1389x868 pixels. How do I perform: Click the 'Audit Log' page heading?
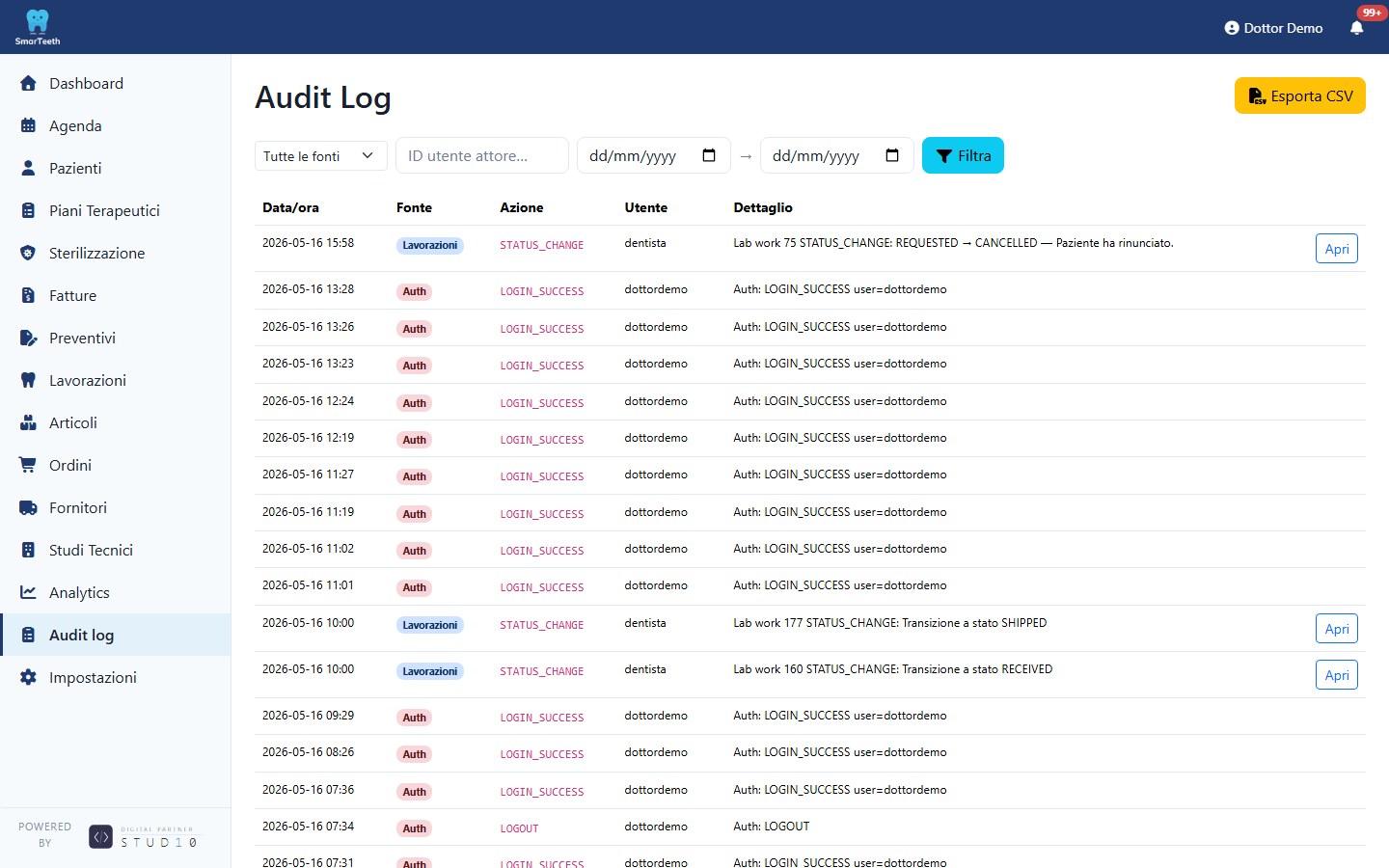pos(323,97)
